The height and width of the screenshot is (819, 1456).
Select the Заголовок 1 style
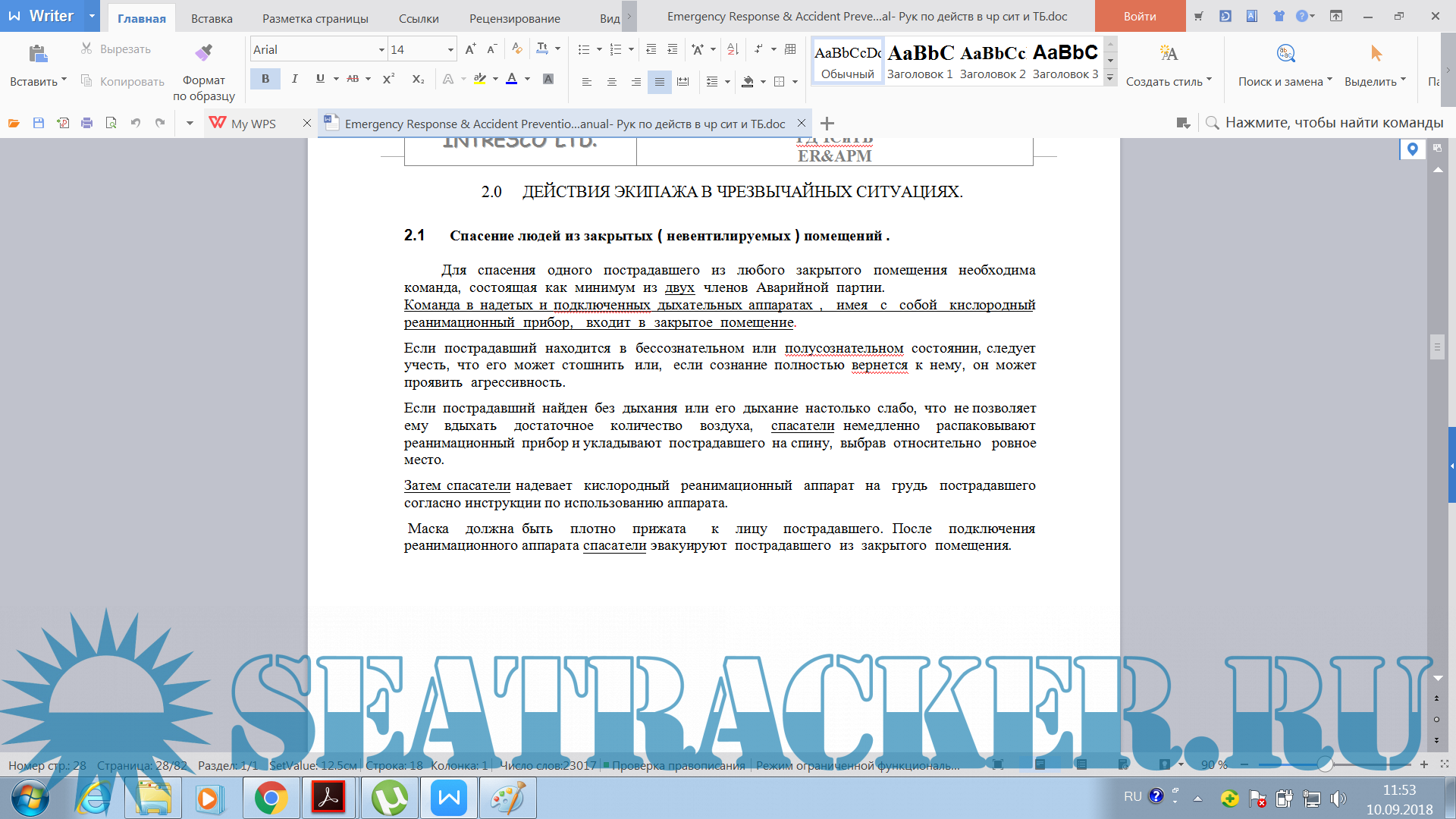pyautogui.click(x=920, y=61)
